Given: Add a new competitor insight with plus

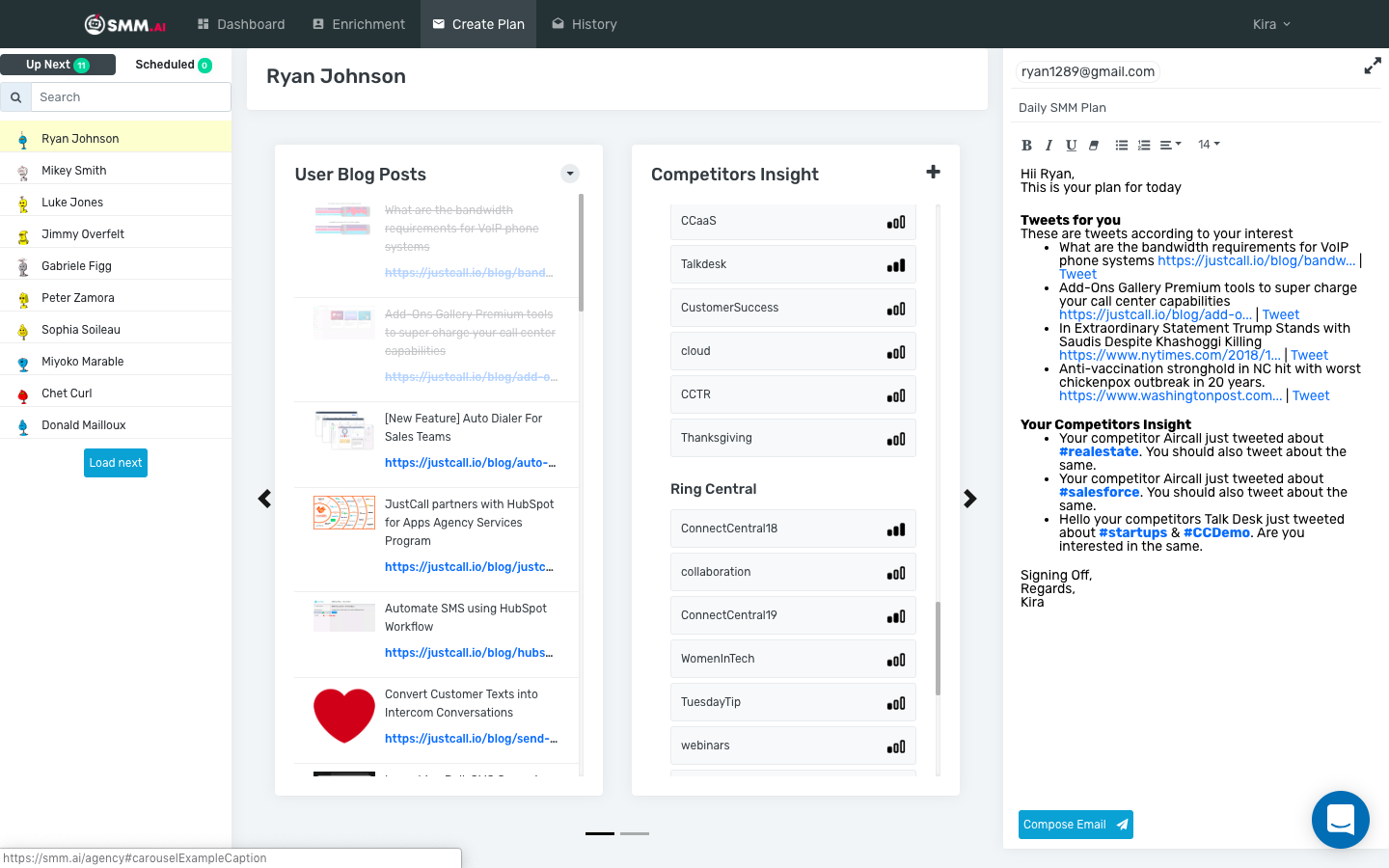Looking at the screenshot, I should tap(933, 172).
